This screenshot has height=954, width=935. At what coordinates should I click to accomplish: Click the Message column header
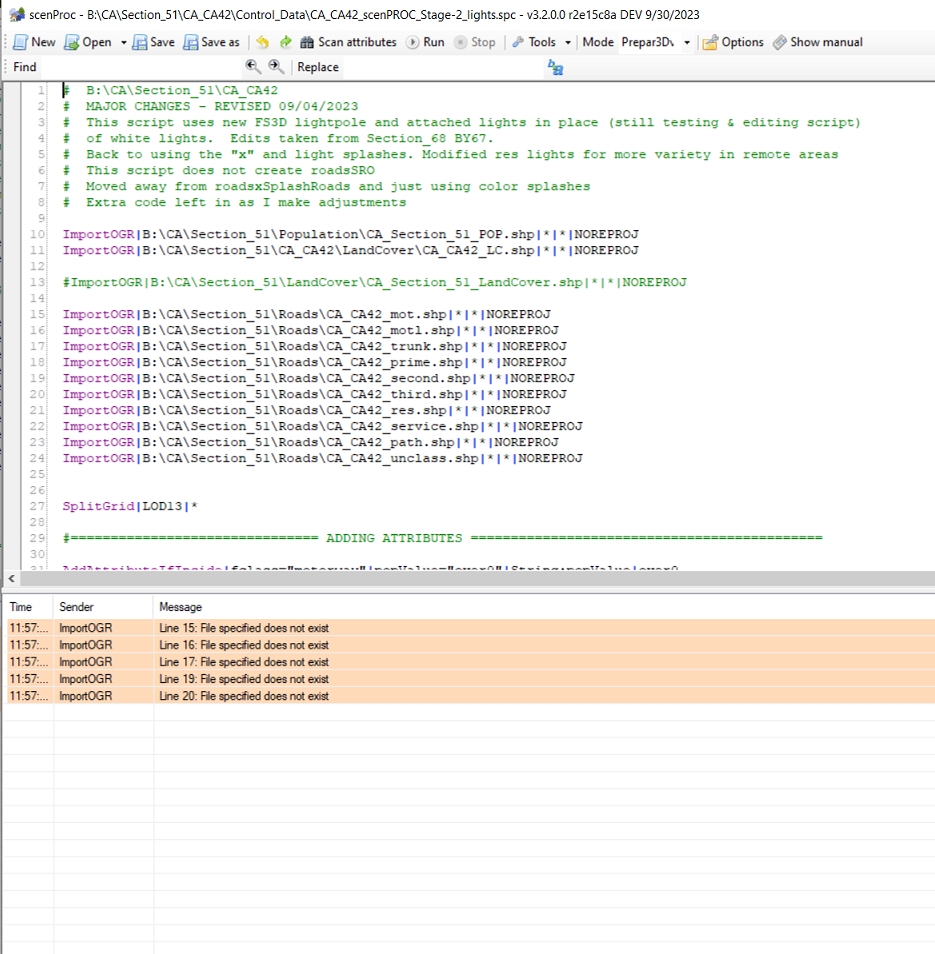[x=544, y=607]
